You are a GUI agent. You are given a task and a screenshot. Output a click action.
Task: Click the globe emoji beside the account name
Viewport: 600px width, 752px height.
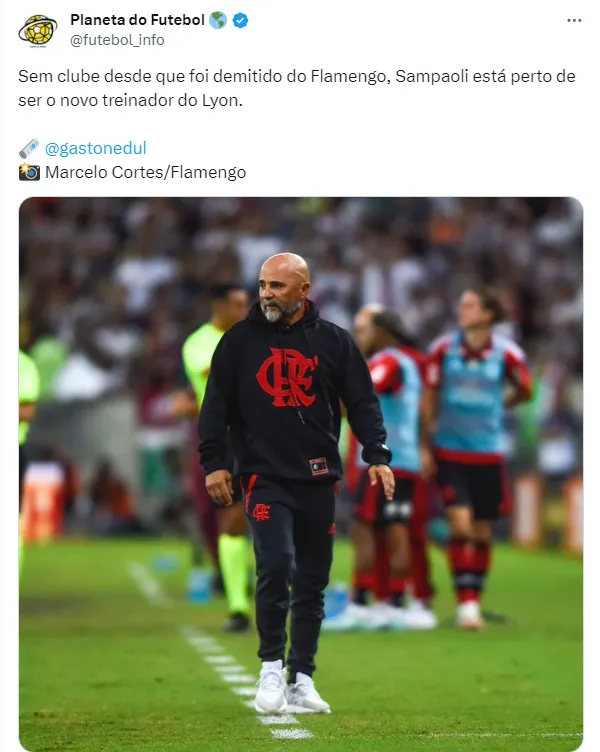tap(218, 20)
